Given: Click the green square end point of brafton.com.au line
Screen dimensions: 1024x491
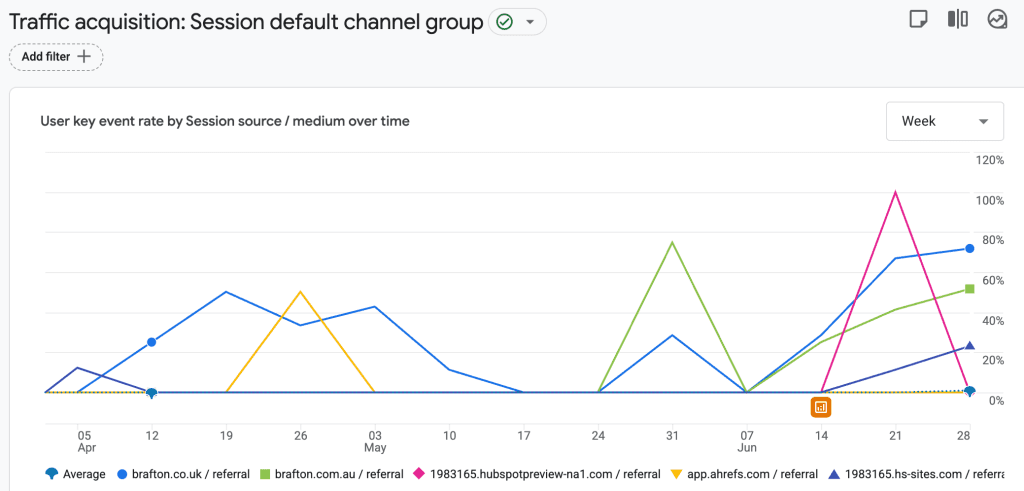Looking at the screenshot, I should [970, 289].
